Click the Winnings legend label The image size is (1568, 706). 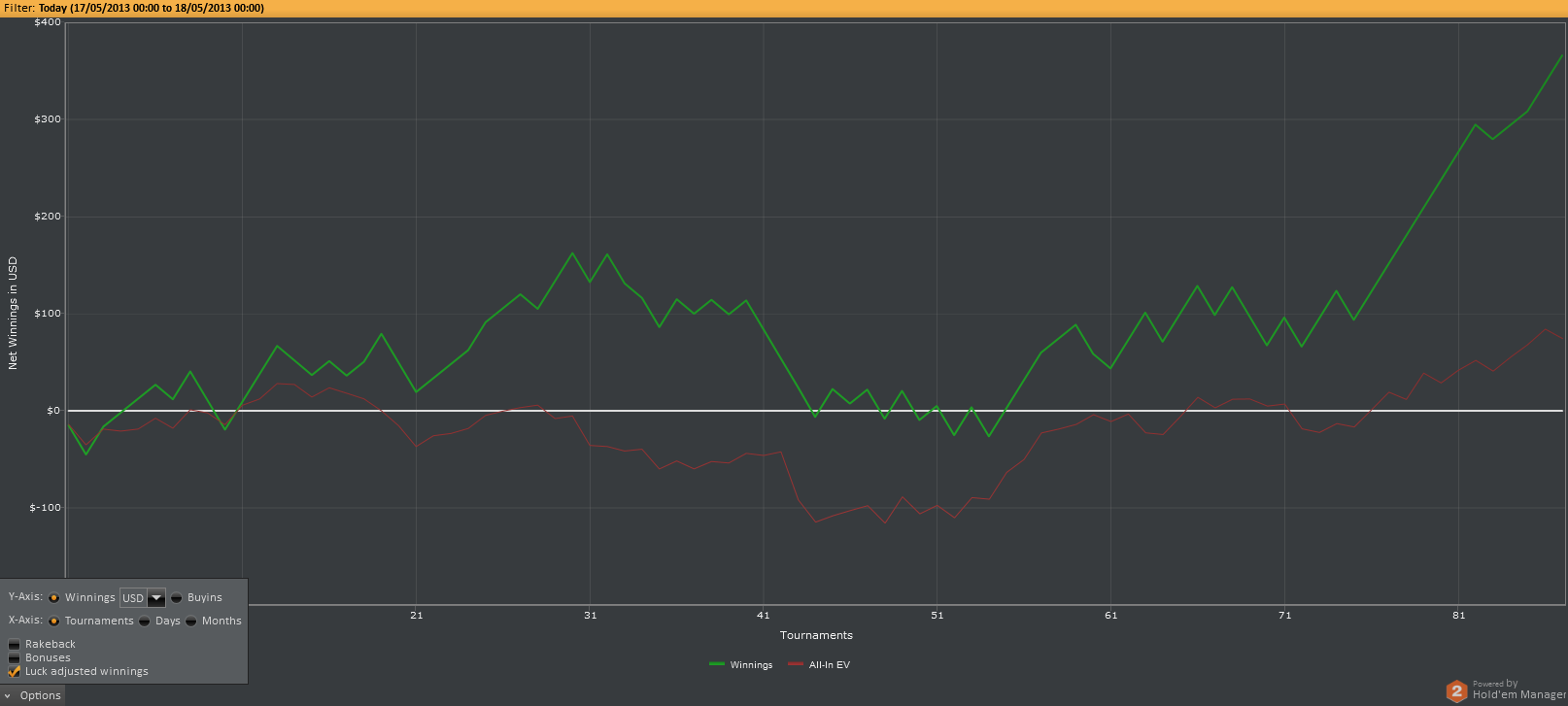751,665
